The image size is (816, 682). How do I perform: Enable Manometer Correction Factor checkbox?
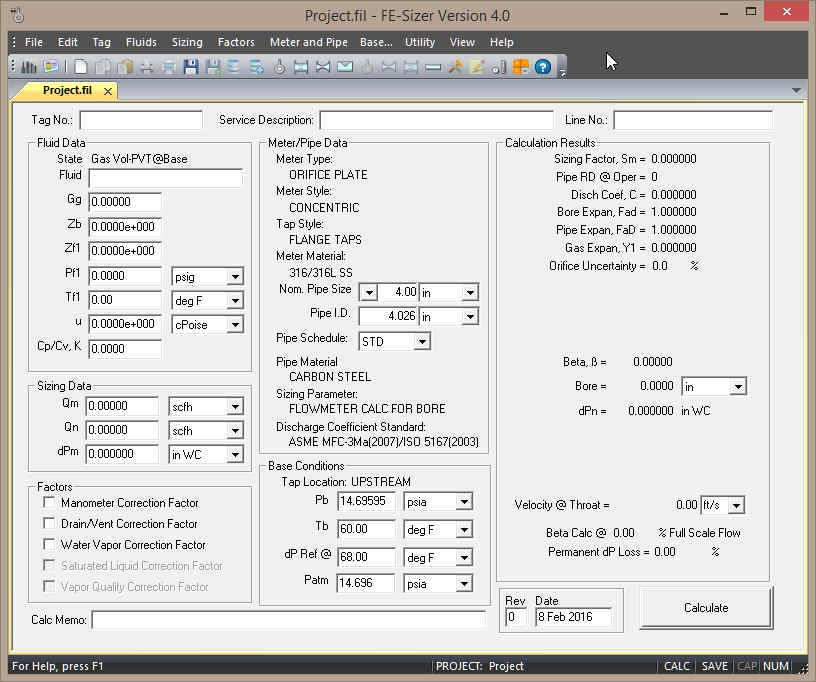(x=49, y=503)
